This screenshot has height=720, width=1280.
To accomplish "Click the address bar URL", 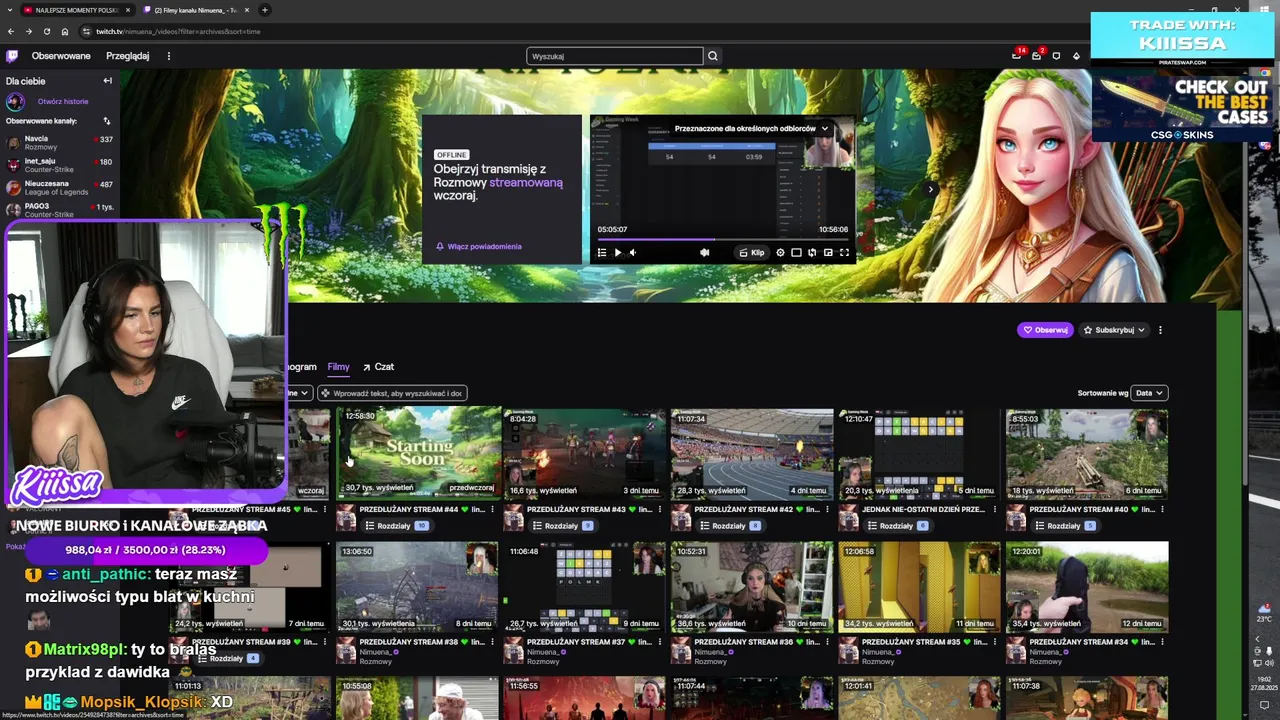I will [x=178, y=31].
